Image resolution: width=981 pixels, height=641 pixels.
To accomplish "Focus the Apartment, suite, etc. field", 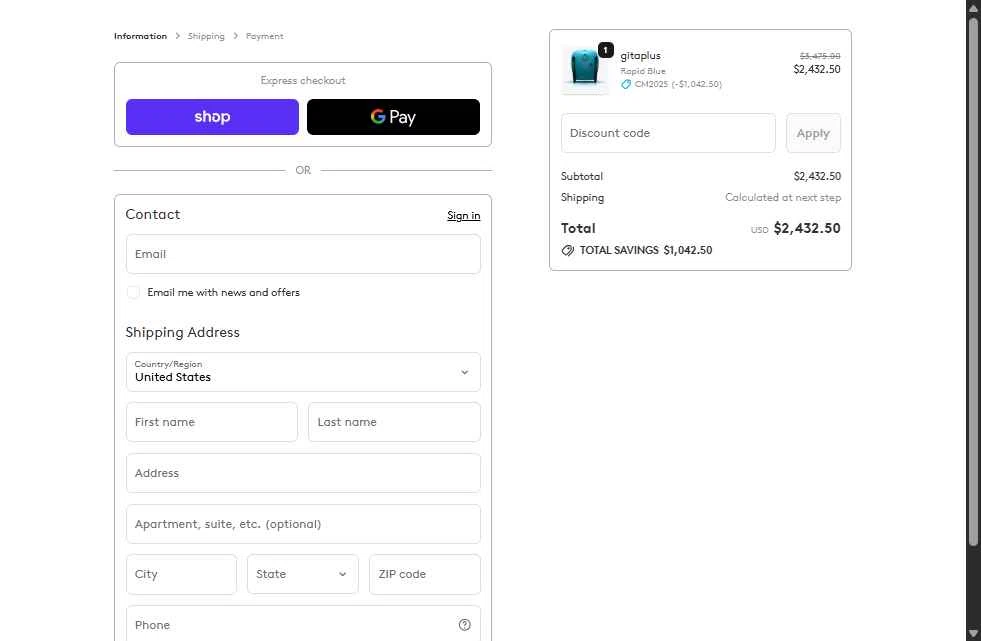I will tap(303, 524).
